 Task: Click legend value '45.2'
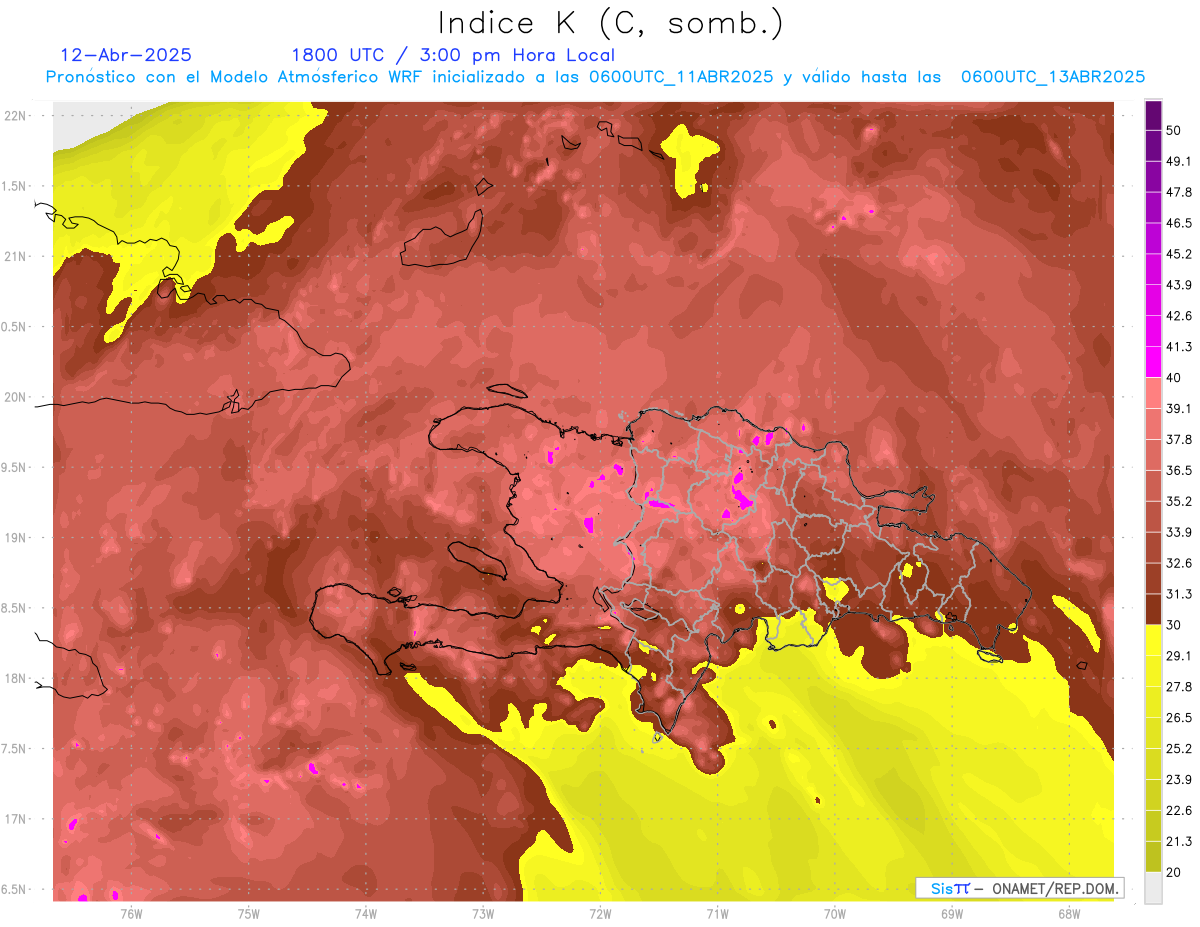coord(1179,254)
